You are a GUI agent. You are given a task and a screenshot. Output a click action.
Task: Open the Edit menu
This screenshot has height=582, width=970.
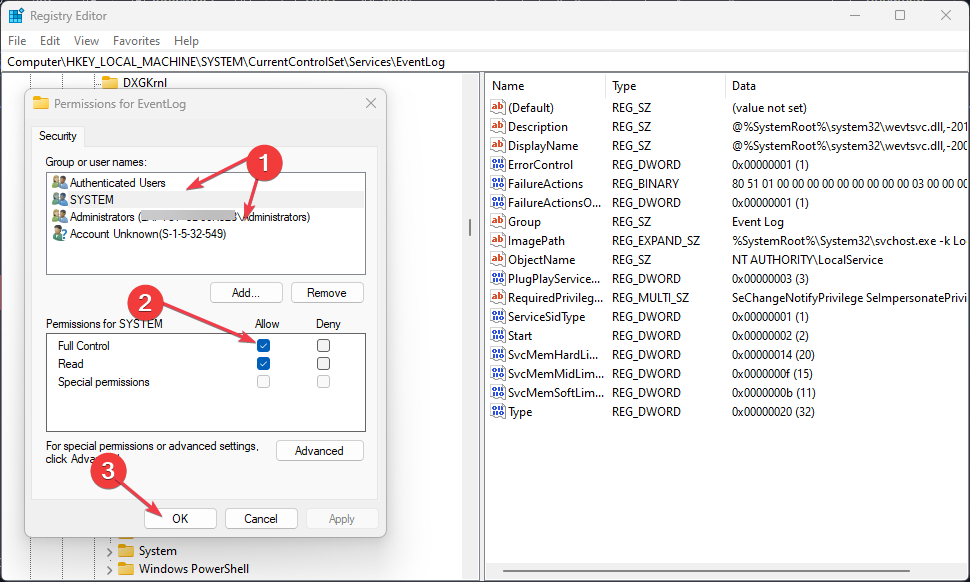(x=50, y=41)
